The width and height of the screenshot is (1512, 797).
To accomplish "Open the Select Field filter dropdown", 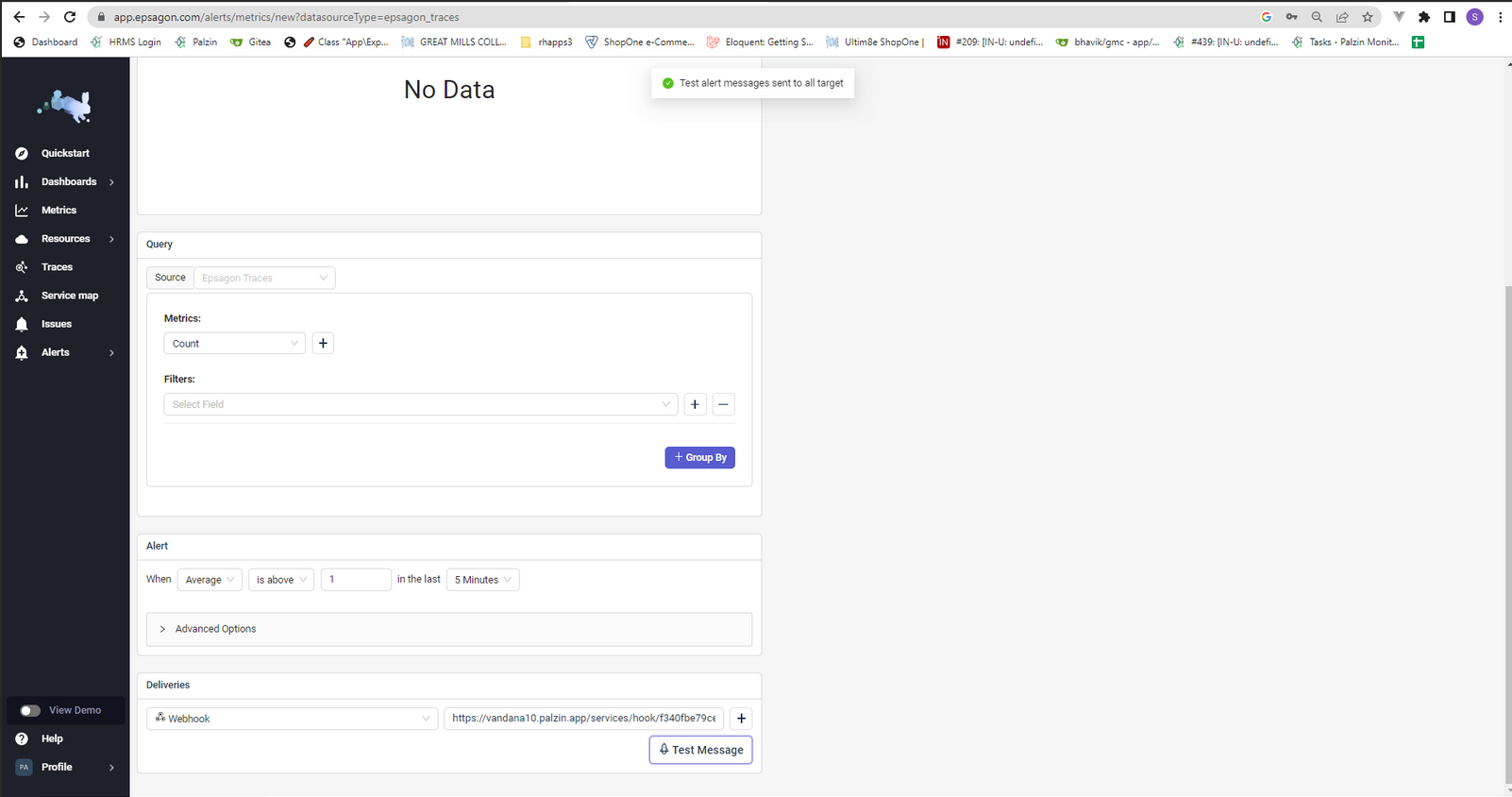I will click(421, 404).
